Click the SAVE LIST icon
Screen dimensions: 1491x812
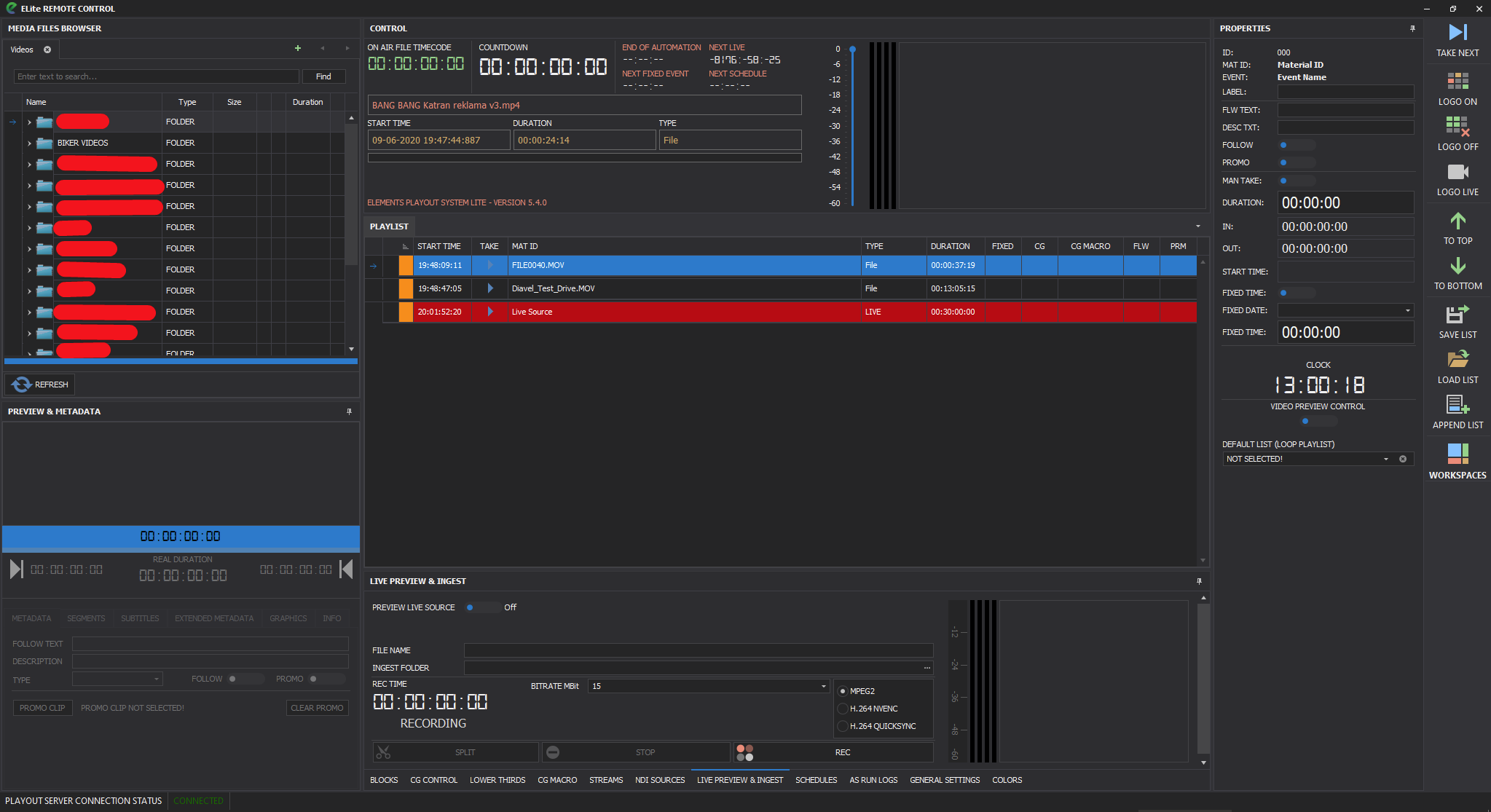(1457, 314)
